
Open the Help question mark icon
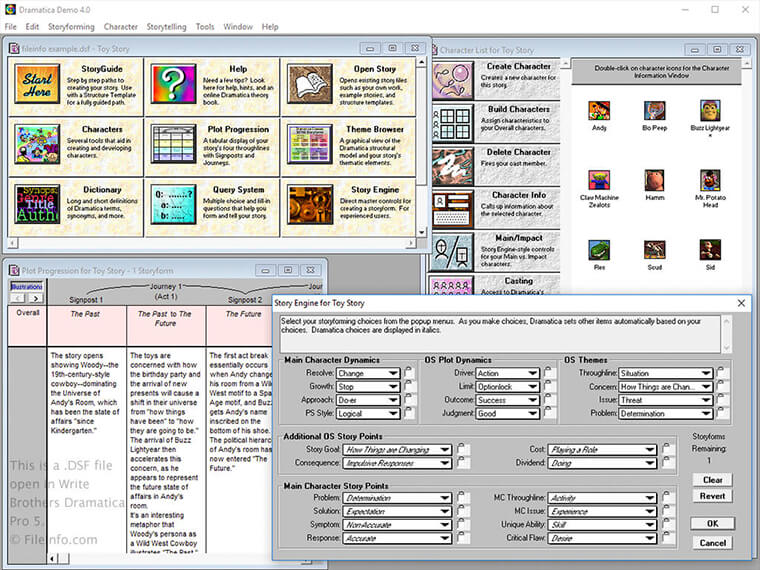coord(174,83)
